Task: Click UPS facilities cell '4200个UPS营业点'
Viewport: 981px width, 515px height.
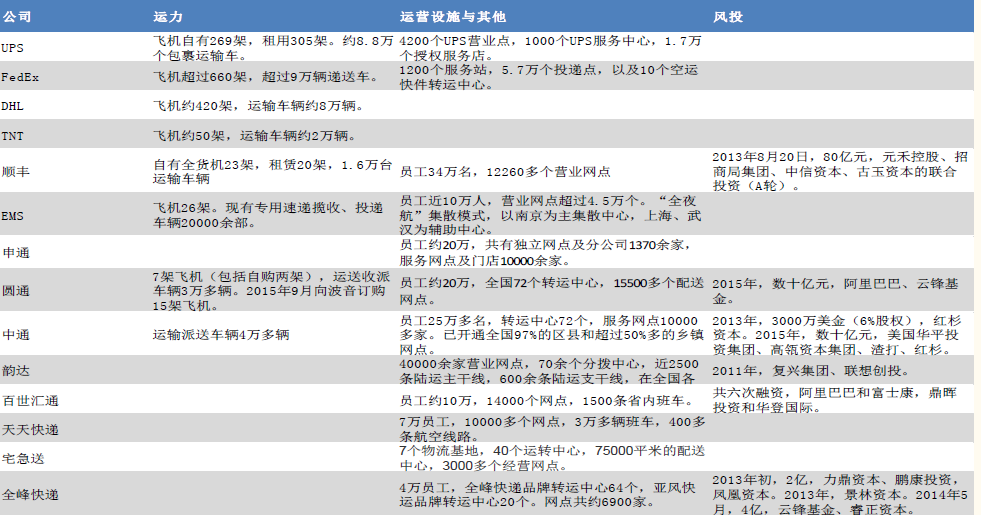Action: [551, 48]
